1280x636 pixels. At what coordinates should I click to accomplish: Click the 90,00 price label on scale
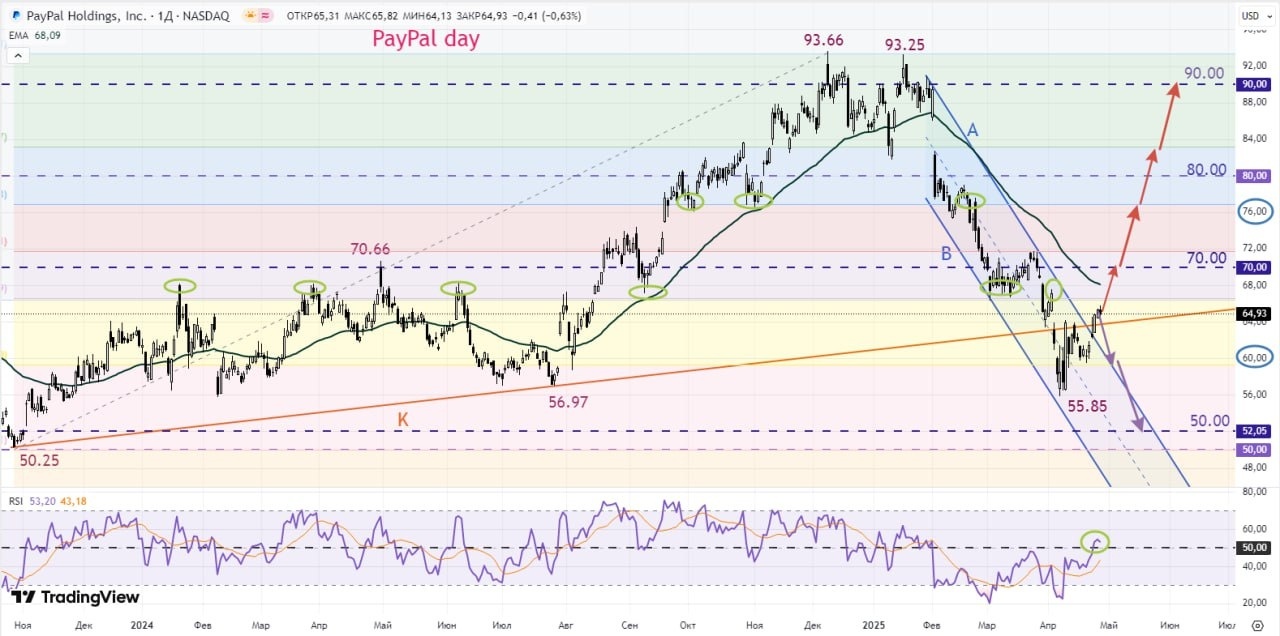(1254, 85)
